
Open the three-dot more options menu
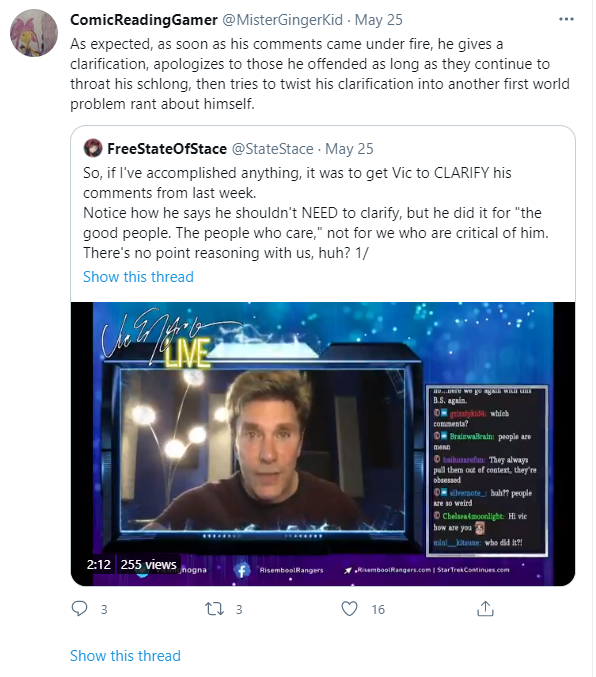[566, 19]
